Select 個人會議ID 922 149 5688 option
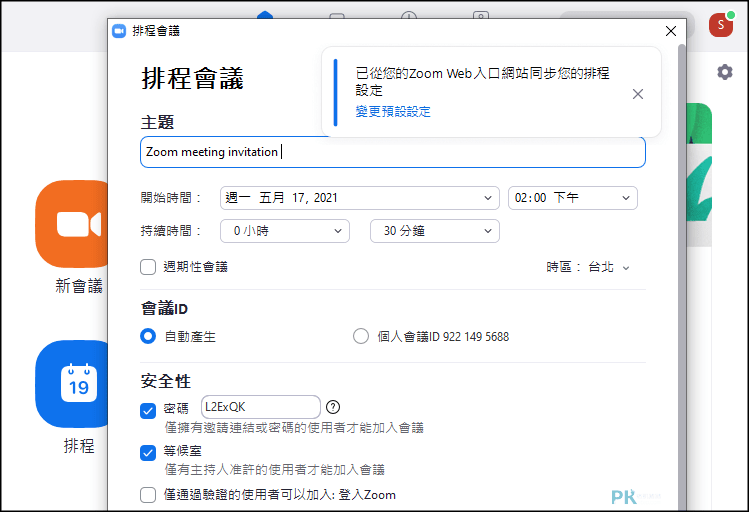 (x=361, y=336)
